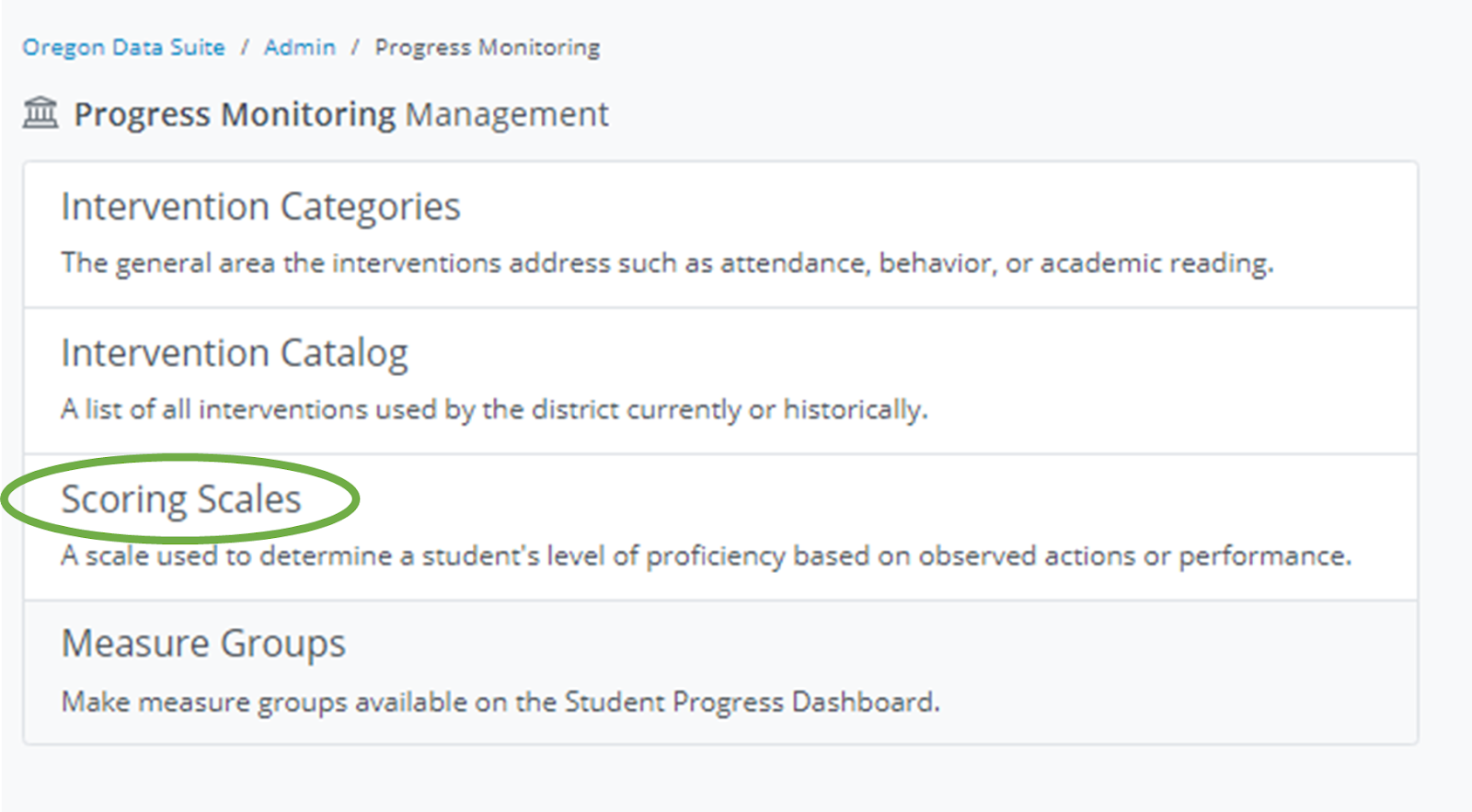Click bold Progress Monitoring in page heading
The height and width of the screenshot is (812, 1472).
point(235,114)
